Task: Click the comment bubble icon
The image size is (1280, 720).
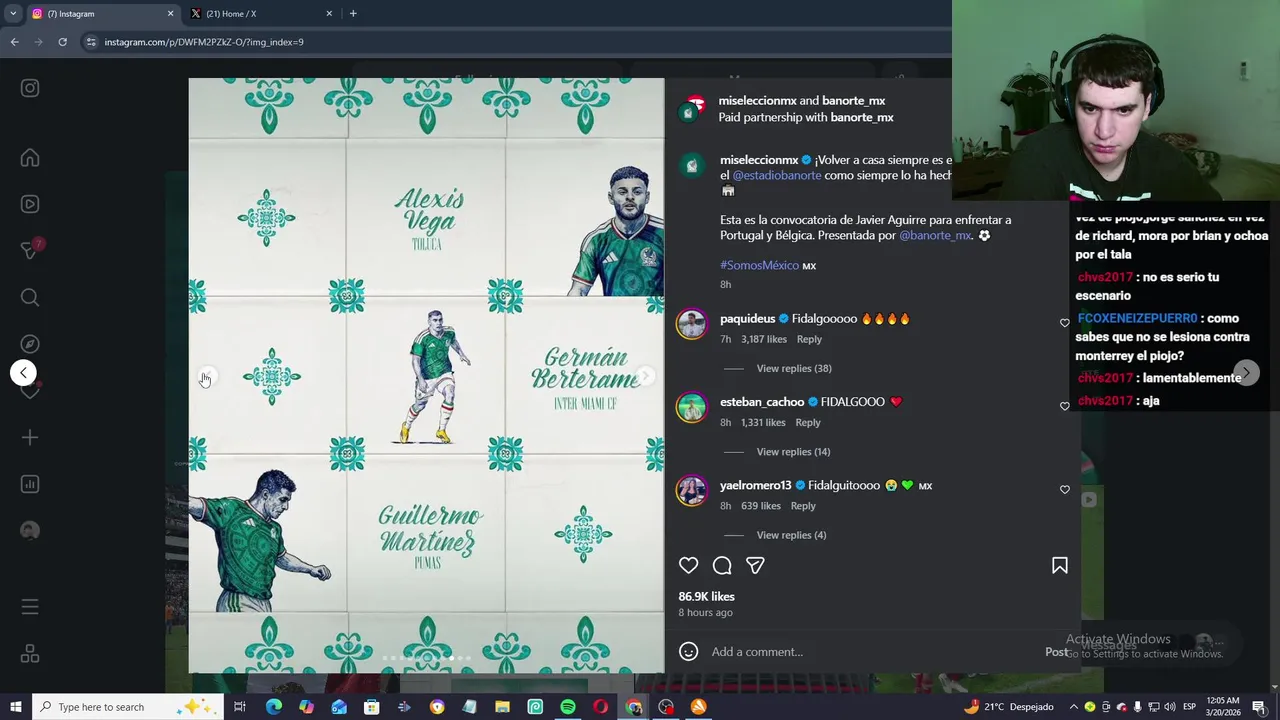Action: (x=722, y=566)
